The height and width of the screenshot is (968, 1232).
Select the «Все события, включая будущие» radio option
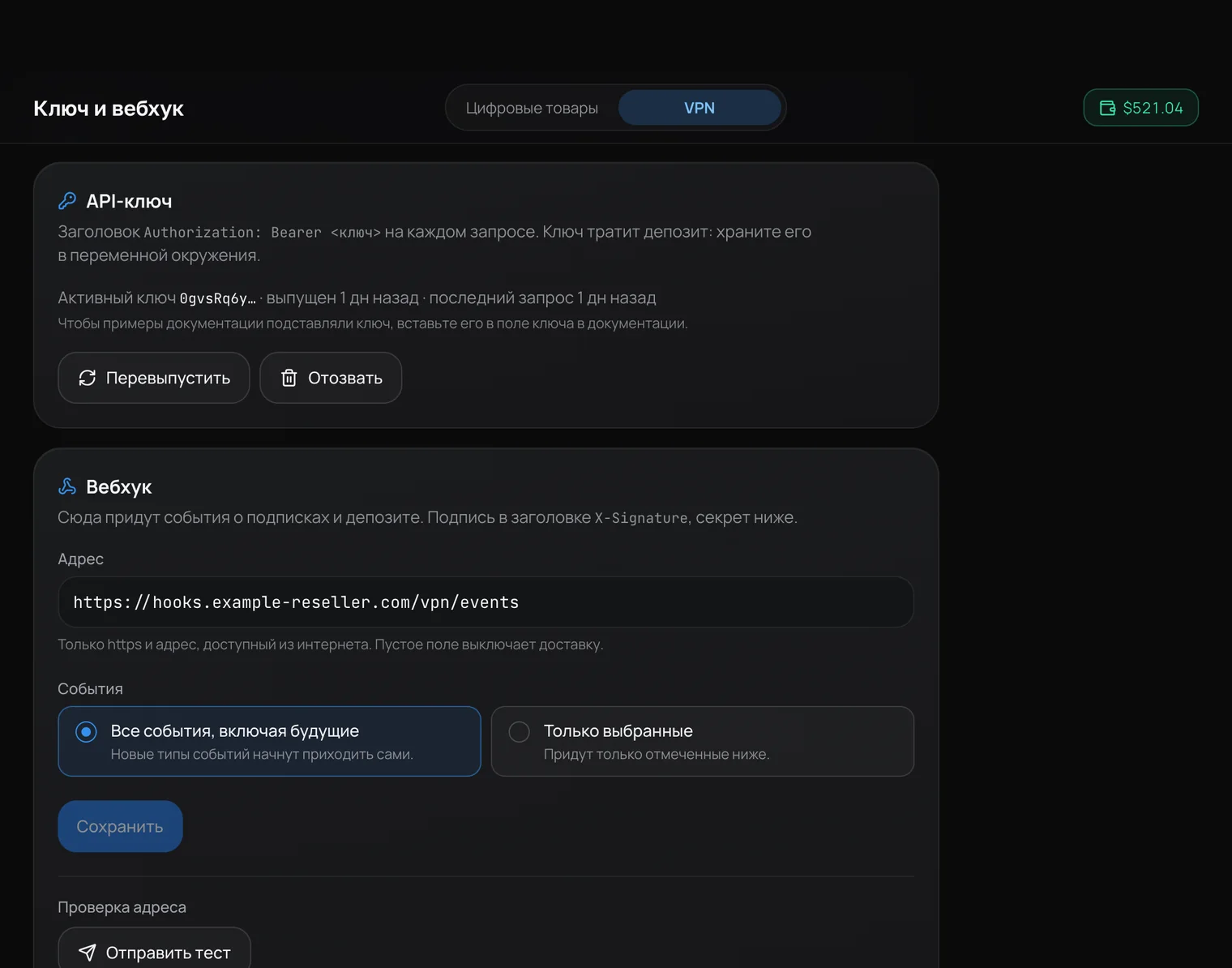[269, 741]
